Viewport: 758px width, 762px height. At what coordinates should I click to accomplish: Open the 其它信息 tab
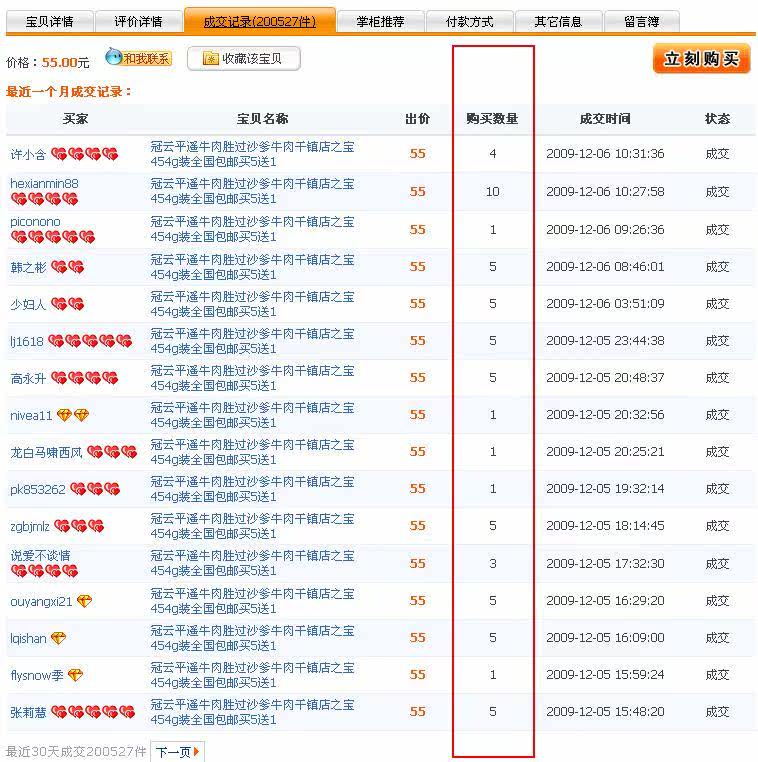pos(558,22)
